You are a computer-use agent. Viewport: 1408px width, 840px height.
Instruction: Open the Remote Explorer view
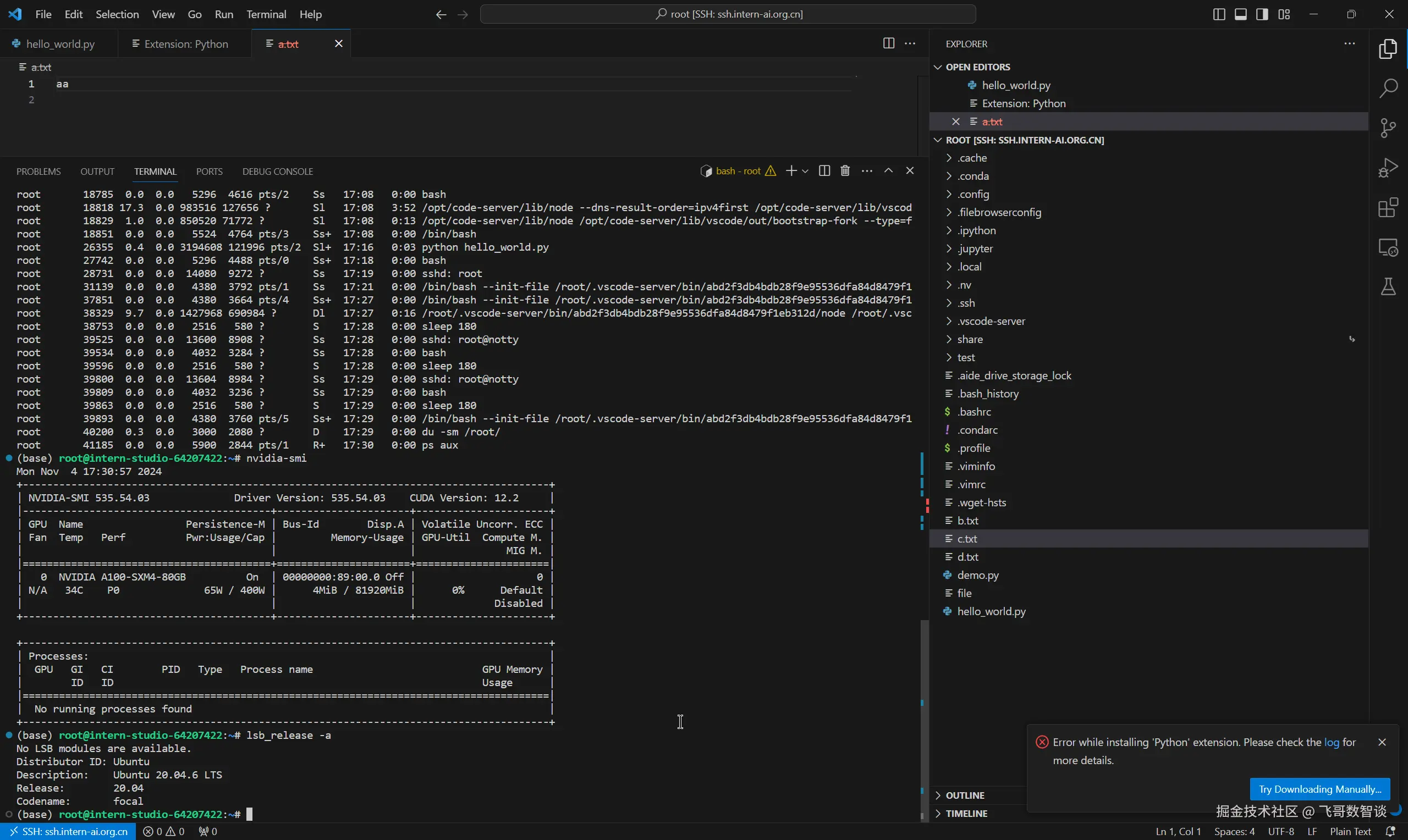click(x=1388, y=247)
